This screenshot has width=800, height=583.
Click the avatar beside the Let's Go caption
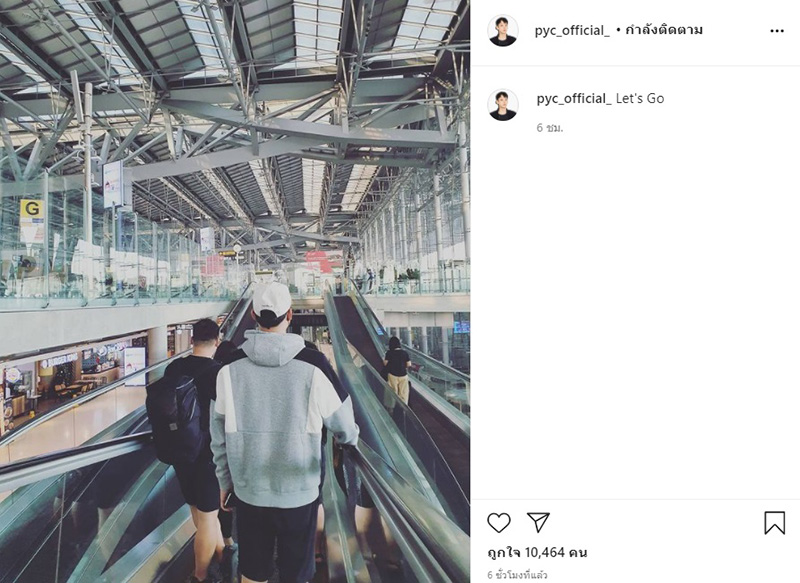point(503,105)
